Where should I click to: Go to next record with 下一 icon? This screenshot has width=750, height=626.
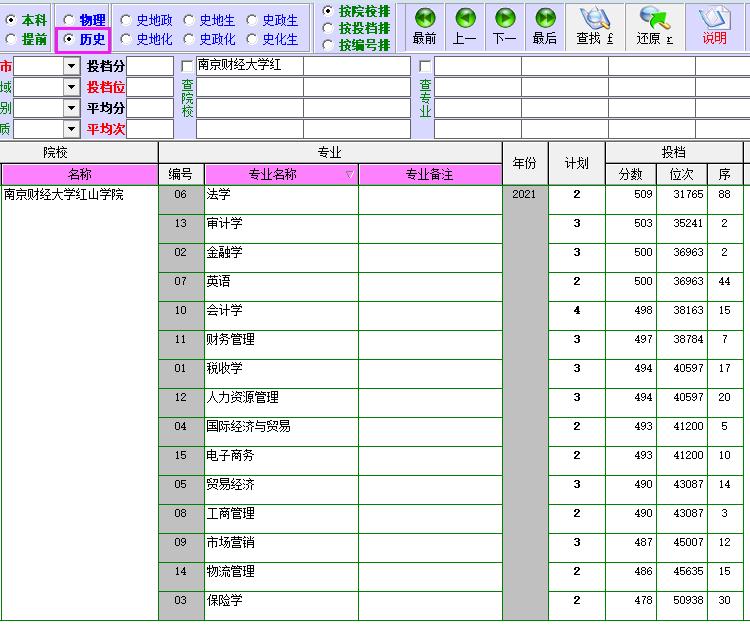point(505,27)
